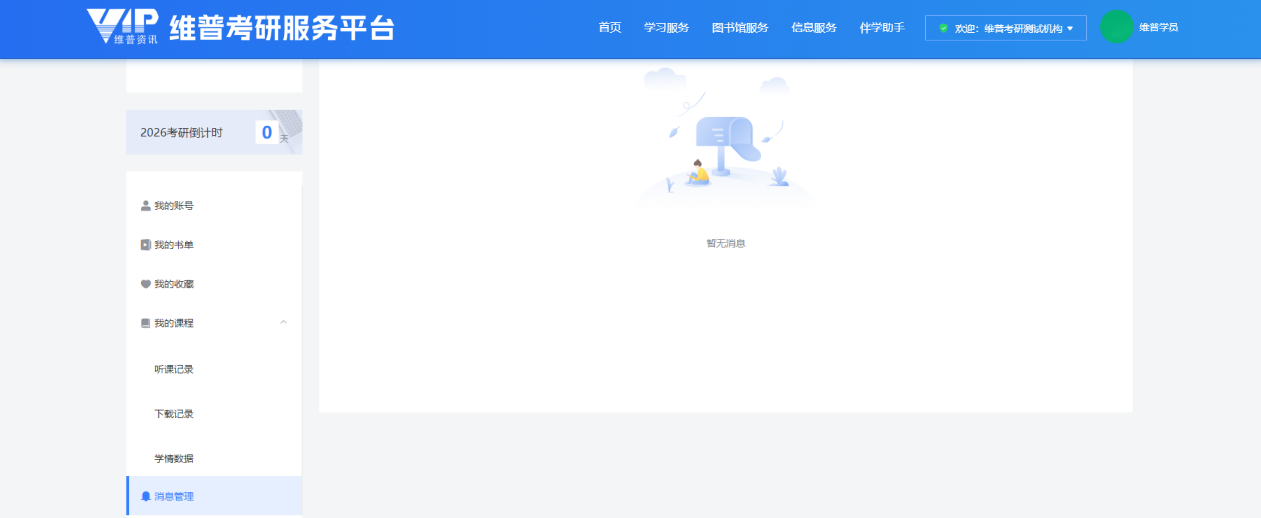1261x518 pixels.
Task: Click the 维普学员 username link
Action: click(x=1158, y=27)
